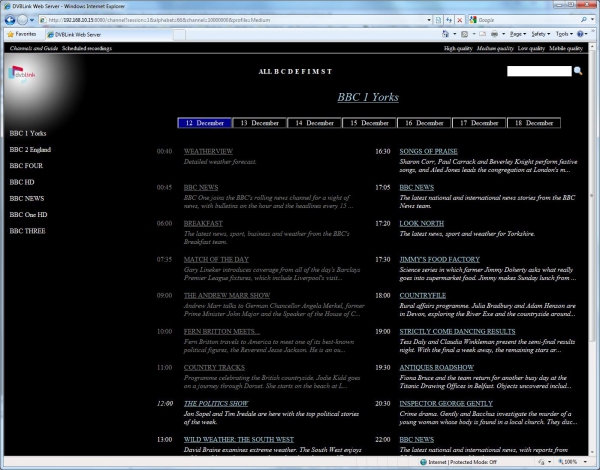Open the recent pages dropdown beside Forward
The width and height of the screenshot is (600, 470).
32,20
